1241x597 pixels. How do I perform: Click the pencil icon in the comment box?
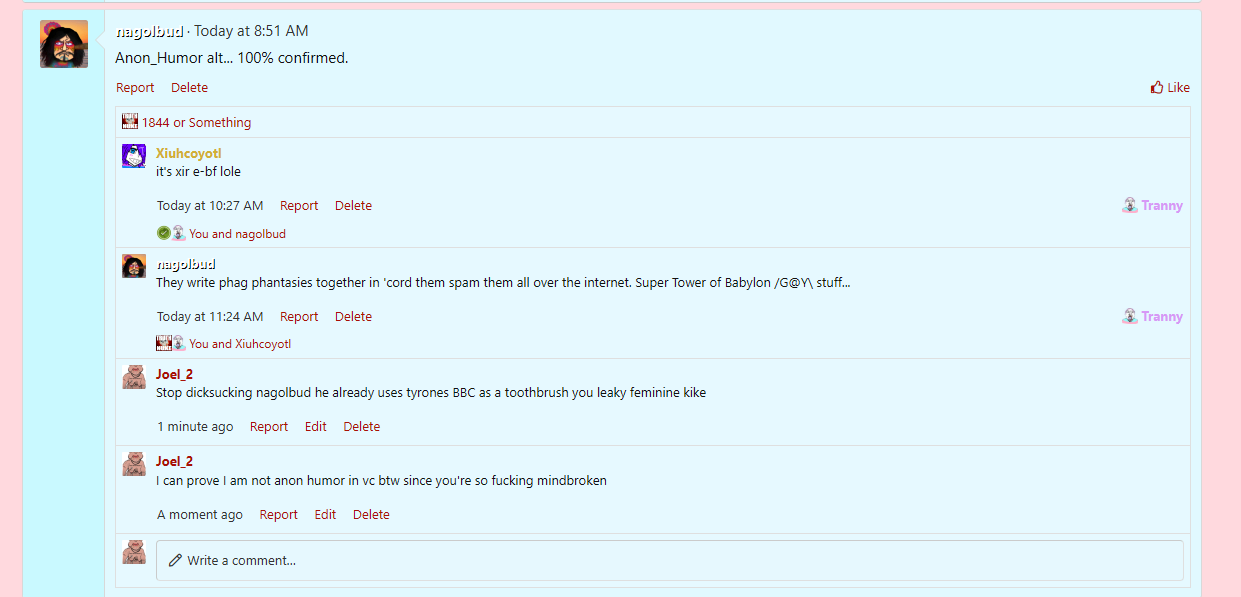(x=175, y=560)
